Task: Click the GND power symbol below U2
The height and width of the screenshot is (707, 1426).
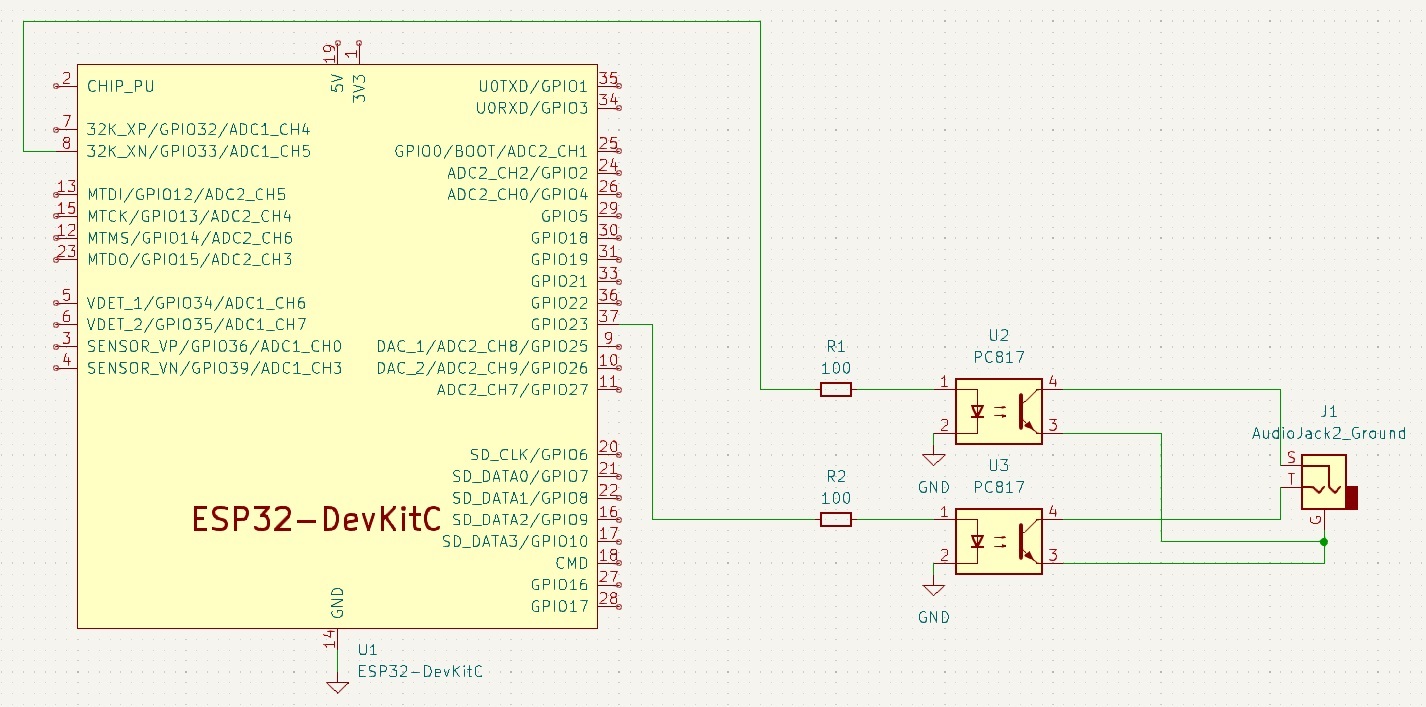Action: coord(934,459)
